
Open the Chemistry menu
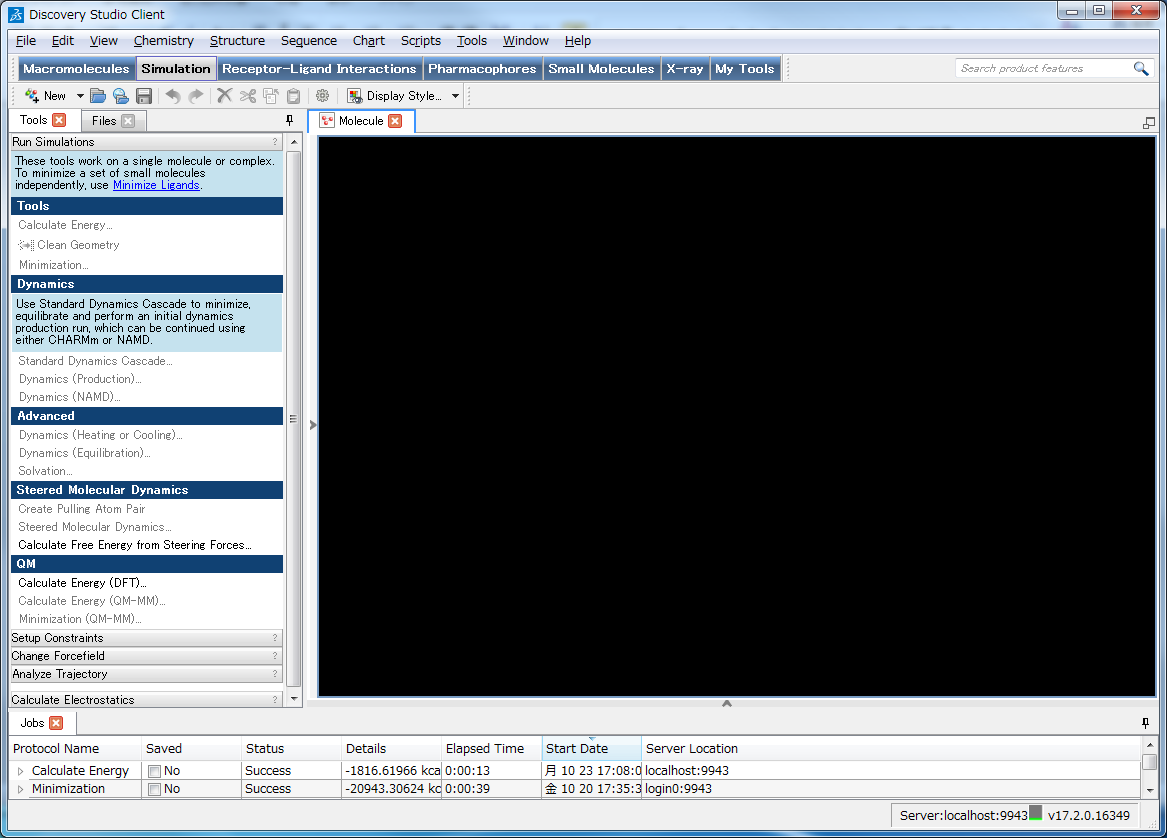163,41
